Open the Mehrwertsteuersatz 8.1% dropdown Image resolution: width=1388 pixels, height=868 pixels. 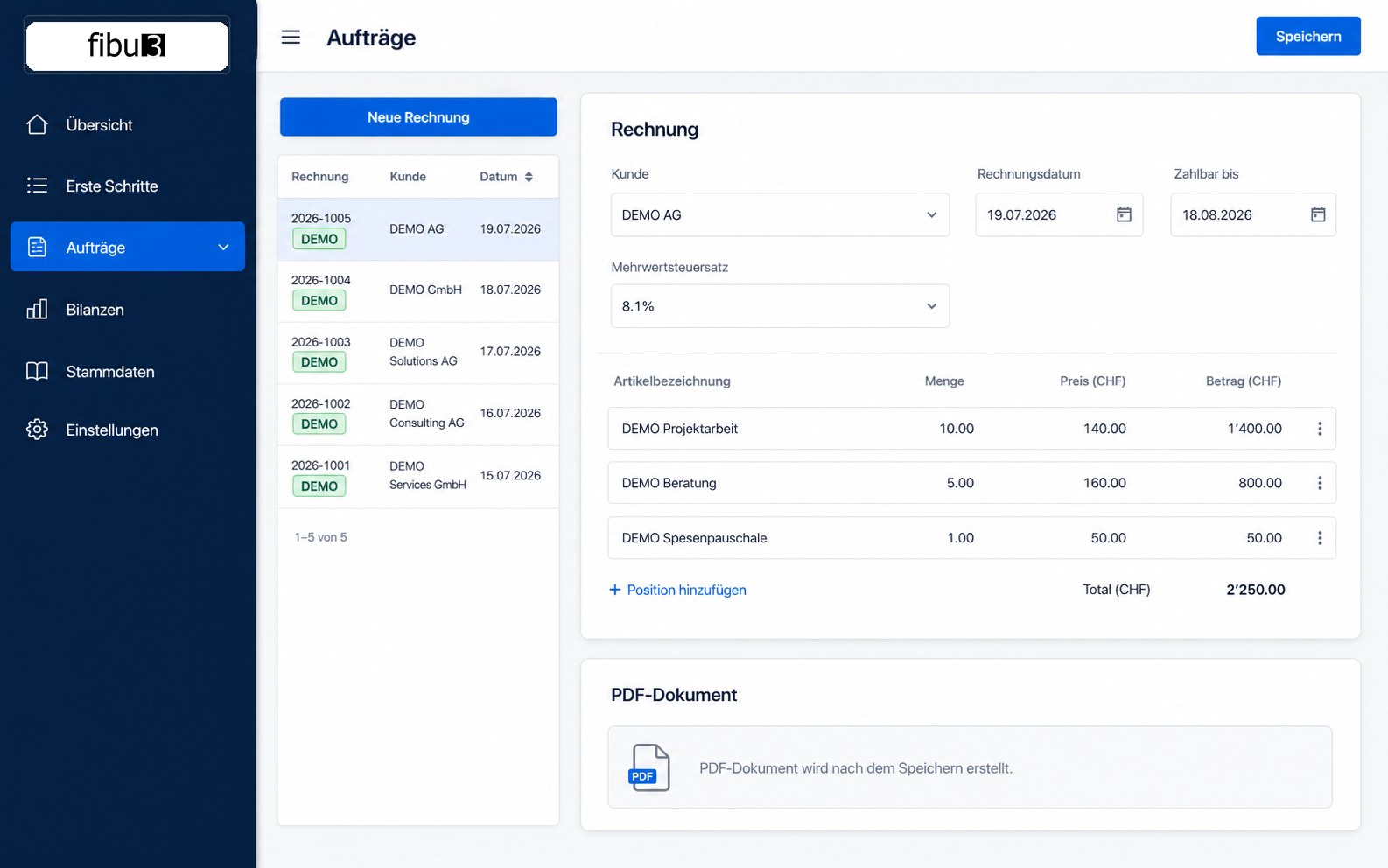(x=780, y=306)
